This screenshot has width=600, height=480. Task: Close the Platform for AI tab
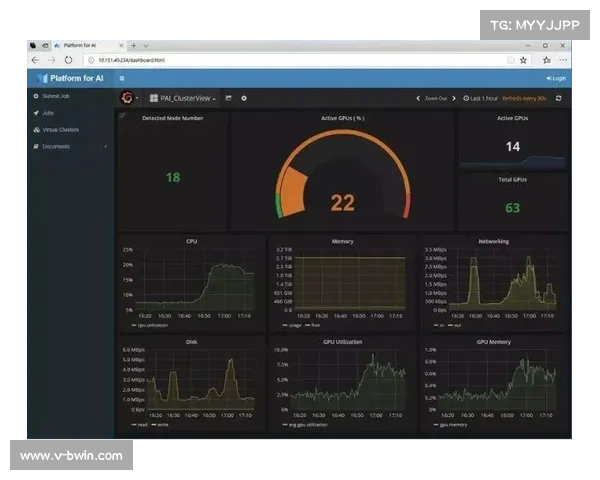click(121, 45)
